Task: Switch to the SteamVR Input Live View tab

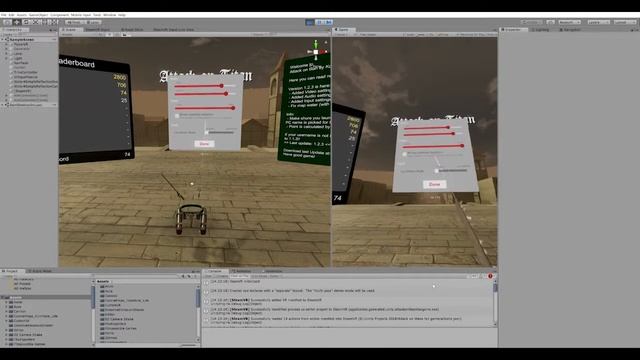Action: (173, 30)
